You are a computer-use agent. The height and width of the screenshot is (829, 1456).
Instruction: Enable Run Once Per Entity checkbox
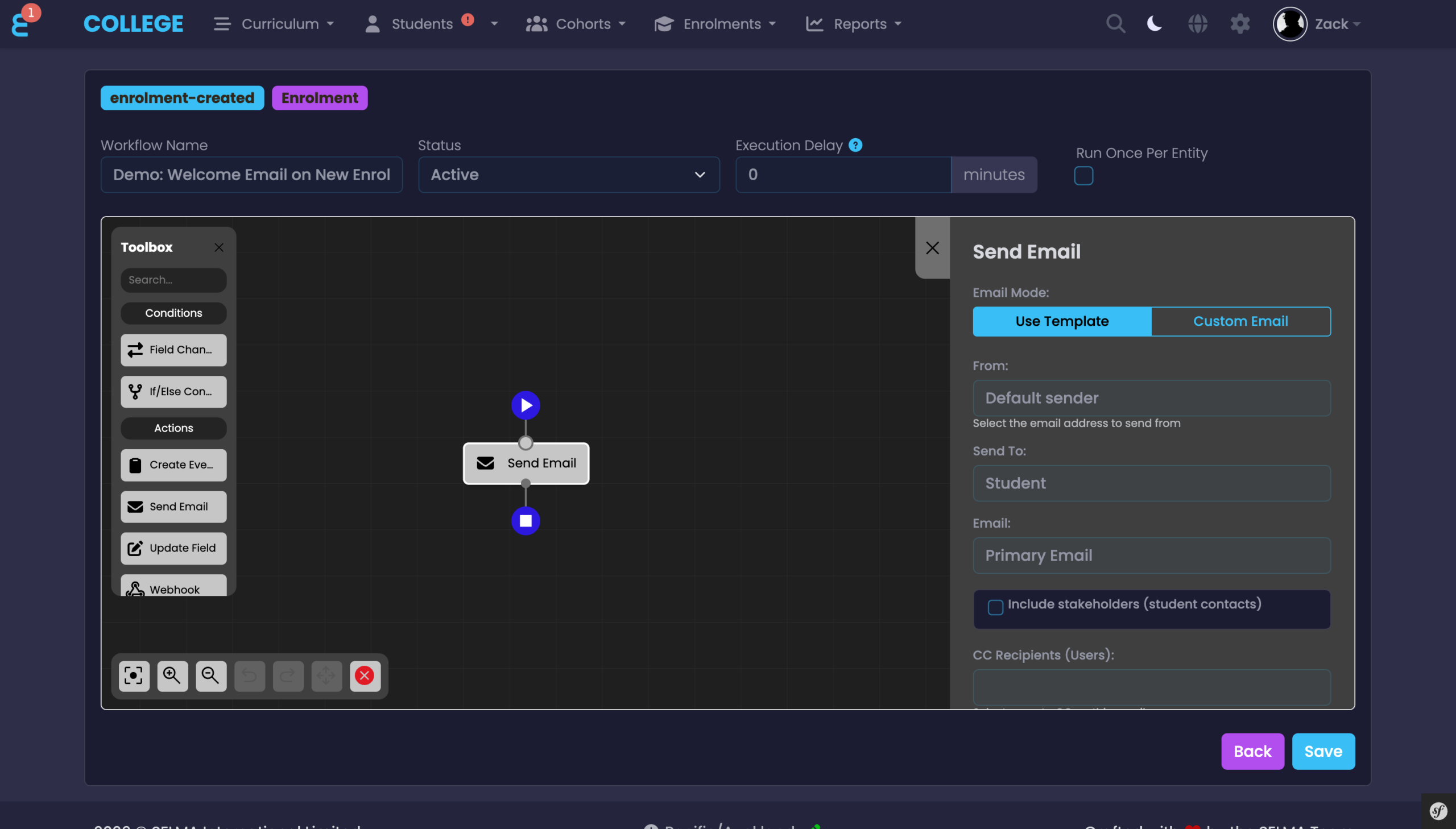tap(1083, 176)
